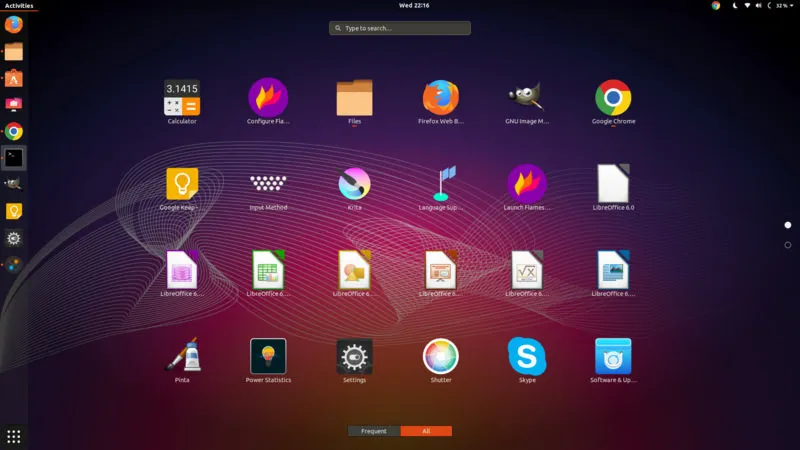Open the clock showing Wed 22:16
800x450 pixels.
point(414,6)
